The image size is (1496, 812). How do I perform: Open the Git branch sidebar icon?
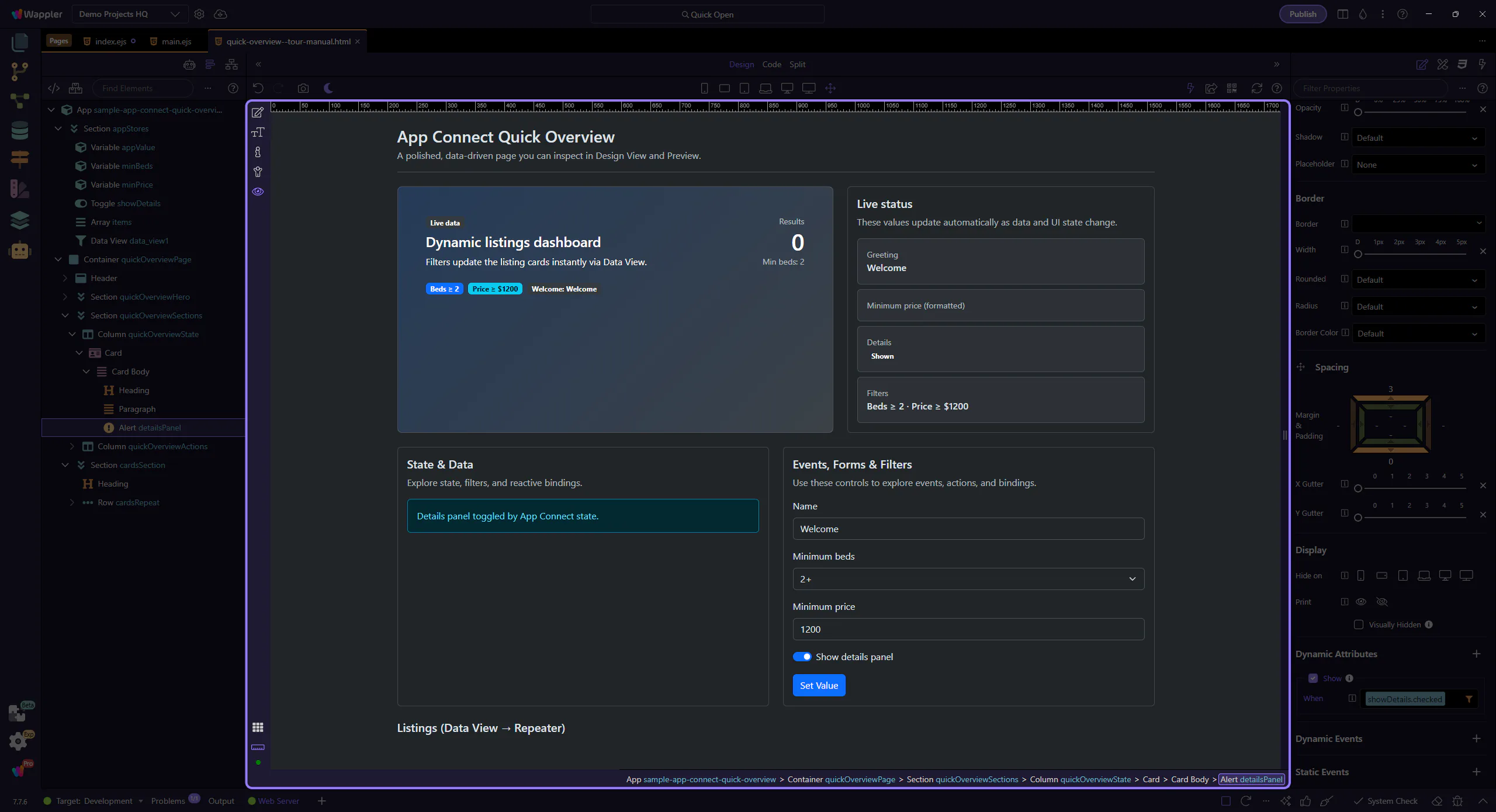click(x=19, y=71)
